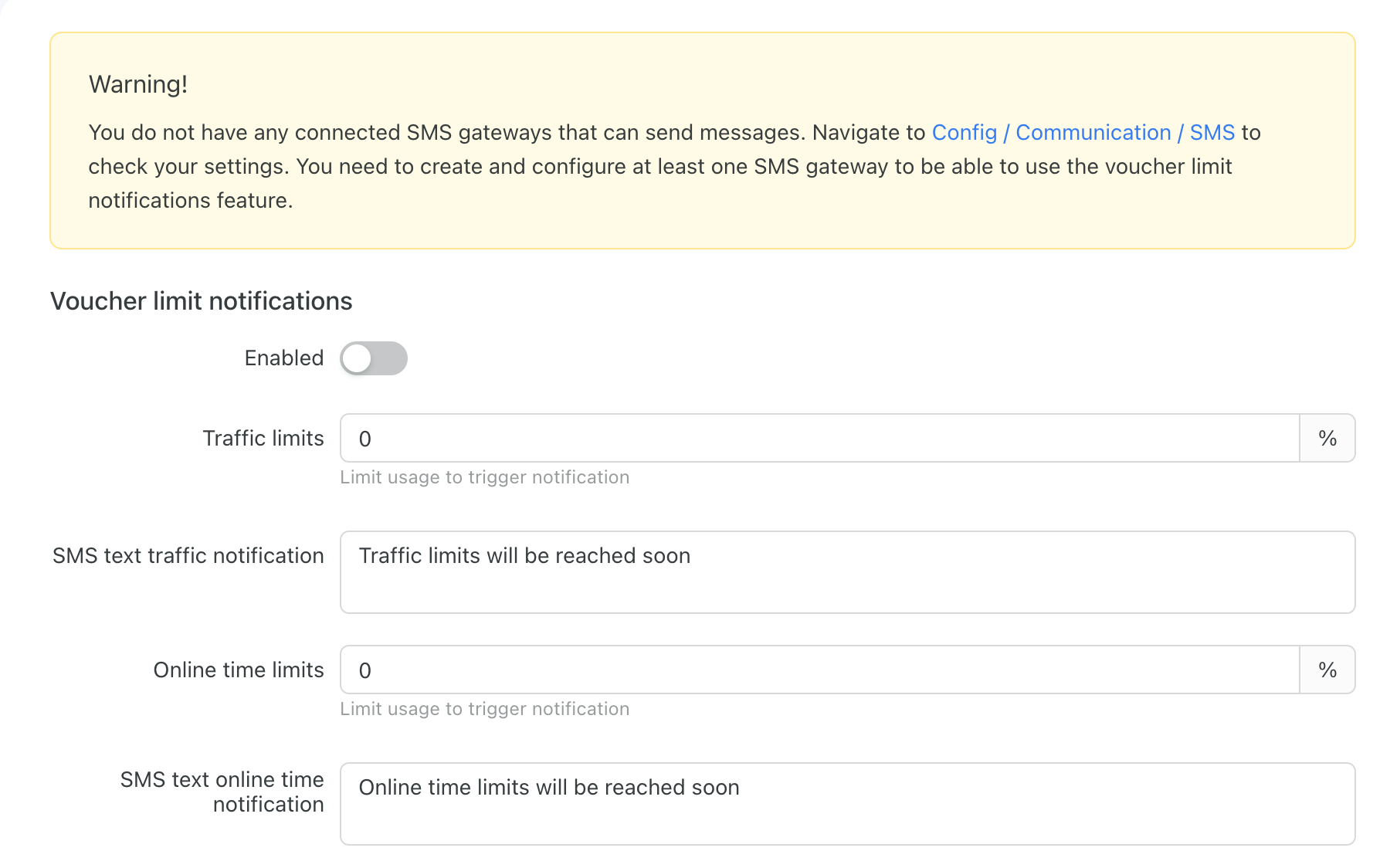The image size is (1390, 868).
Task: Click the percent suffix of Online time limits
Action: pos(1327,670)
